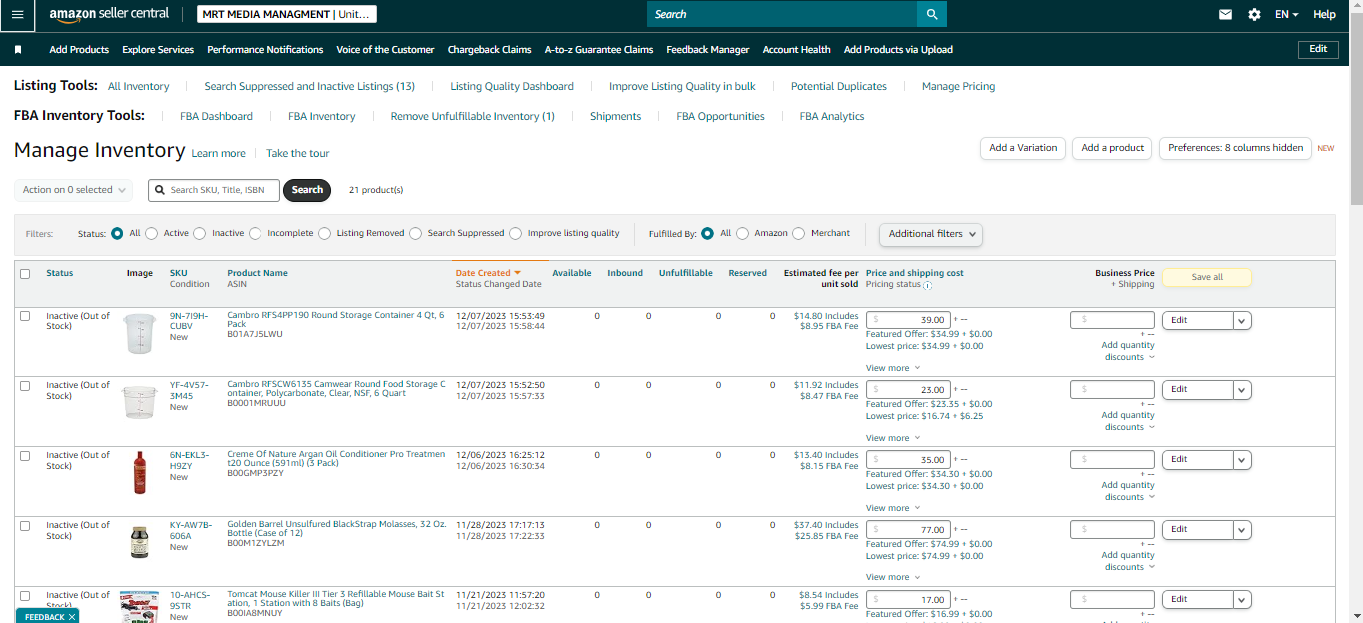Open the Golden Barrel molasses thumbnail
The width and height of the screenshot is (1363, 623).
140,542
